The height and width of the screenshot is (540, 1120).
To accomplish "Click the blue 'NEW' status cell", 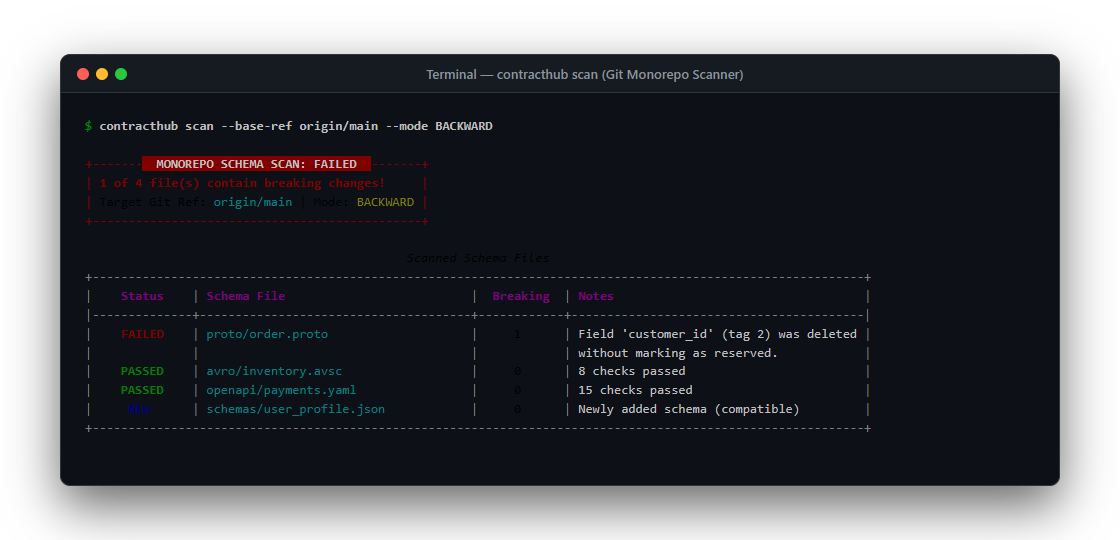I will pos(139,409).
